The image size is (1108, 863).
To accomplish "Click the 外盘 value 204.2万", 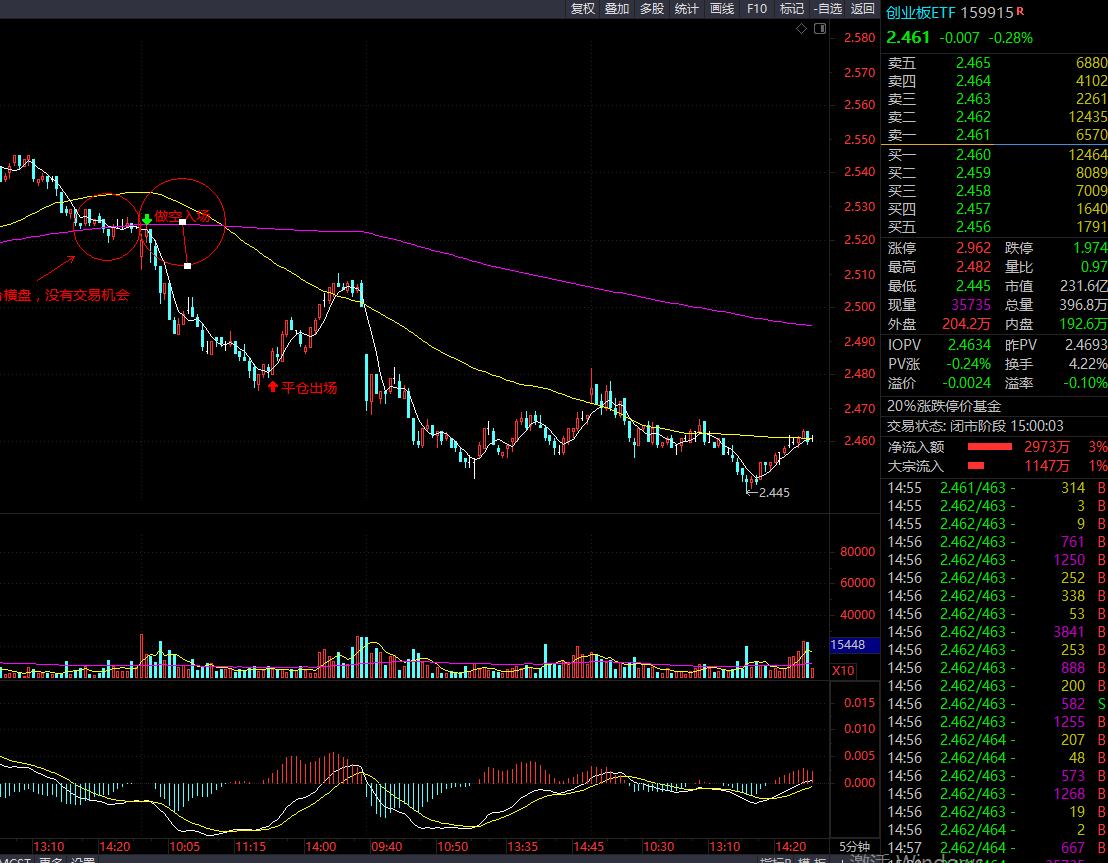I will (966, 324).
